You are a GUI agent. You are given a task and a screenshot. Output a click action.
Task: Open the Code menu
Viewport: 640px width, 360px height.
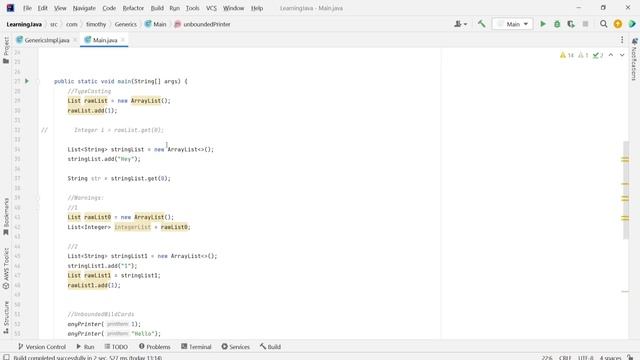pyautogui.click(x=109, y=8)
